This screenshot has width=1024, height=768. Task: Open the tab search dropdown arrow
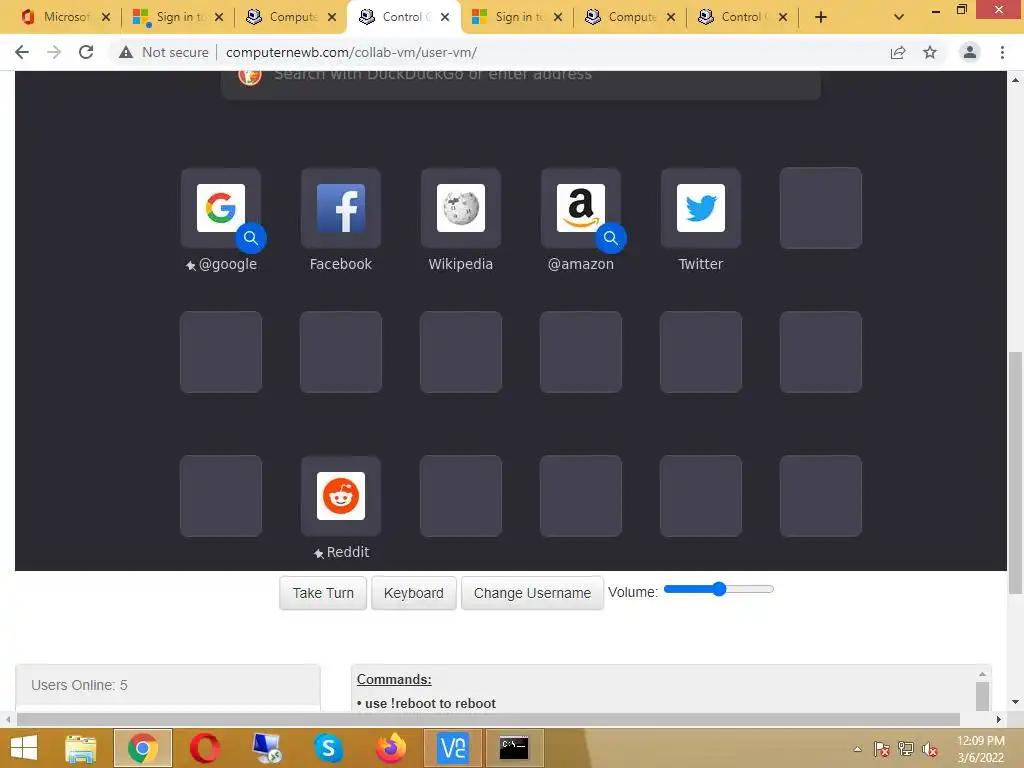[899, 17]
